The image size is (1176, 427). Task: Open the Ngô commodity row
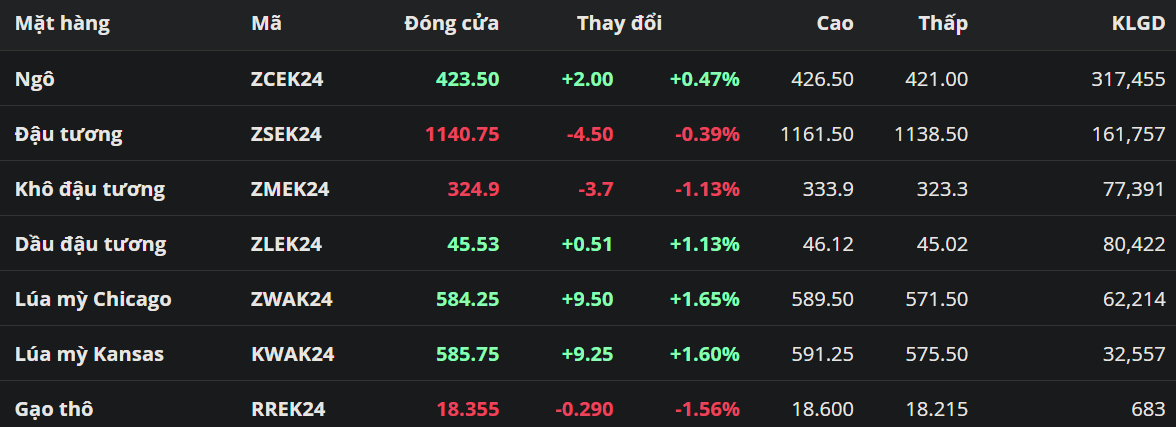click(x=35, y=79)
